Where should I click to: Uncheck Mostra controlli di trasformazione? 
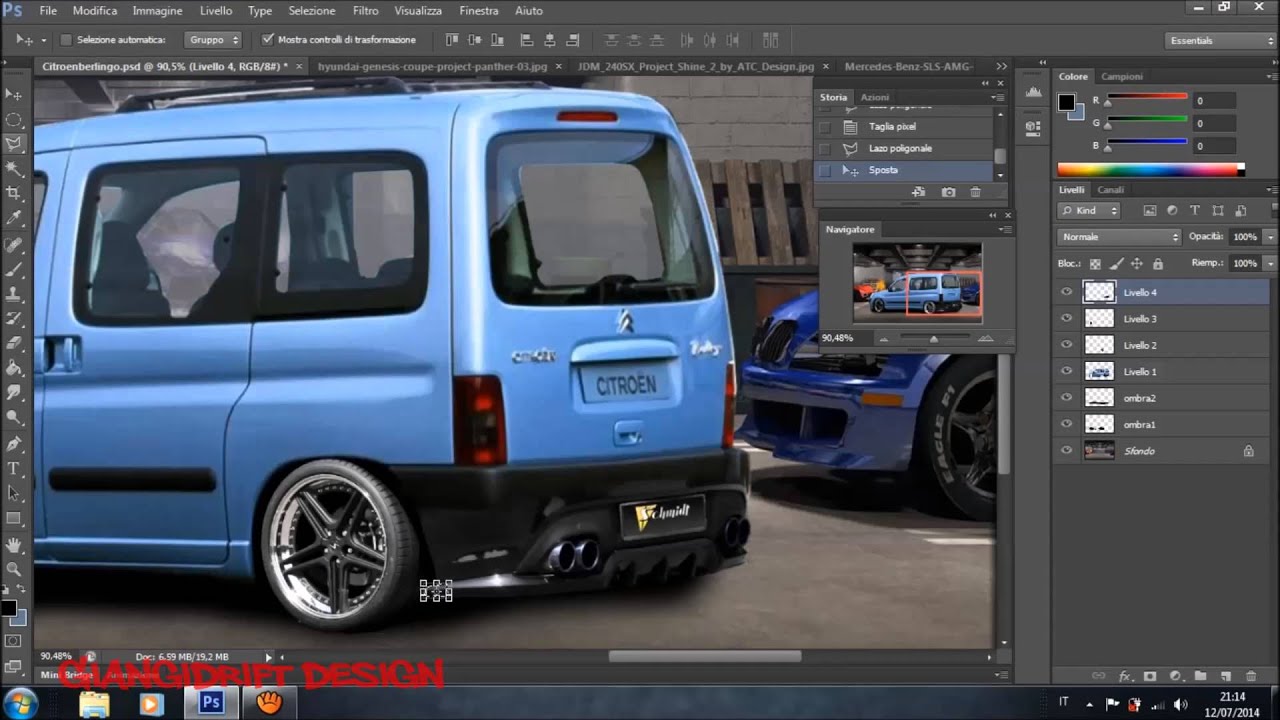click(x=267, y=40)
